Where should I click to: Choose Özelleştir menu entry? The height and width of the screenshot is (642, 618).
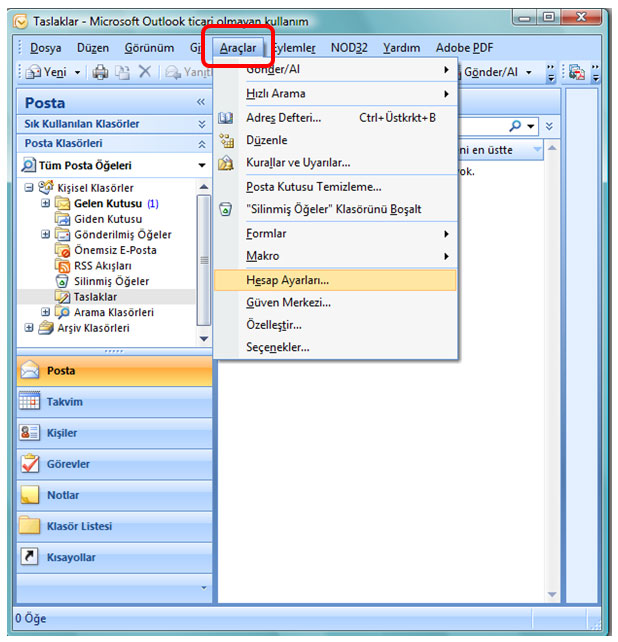335,325
